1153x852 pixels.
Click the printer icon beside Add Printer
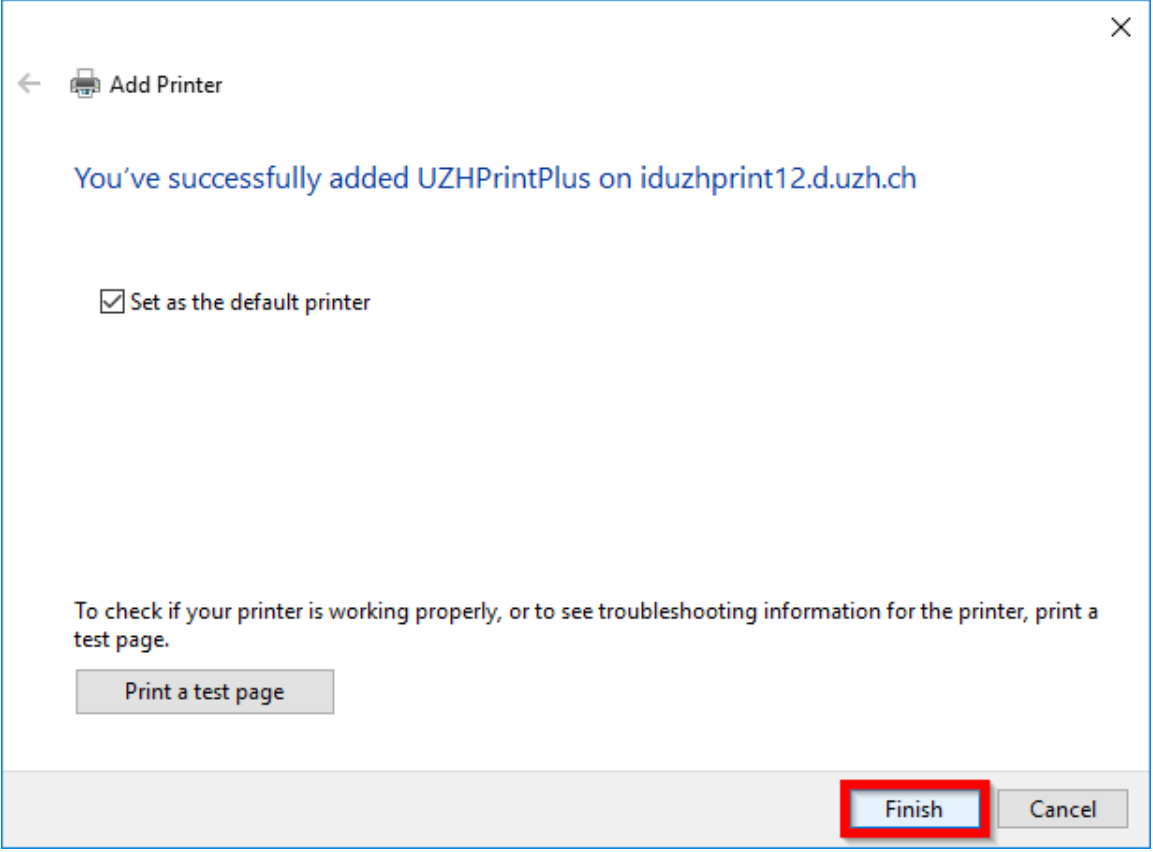coord(85,84)
